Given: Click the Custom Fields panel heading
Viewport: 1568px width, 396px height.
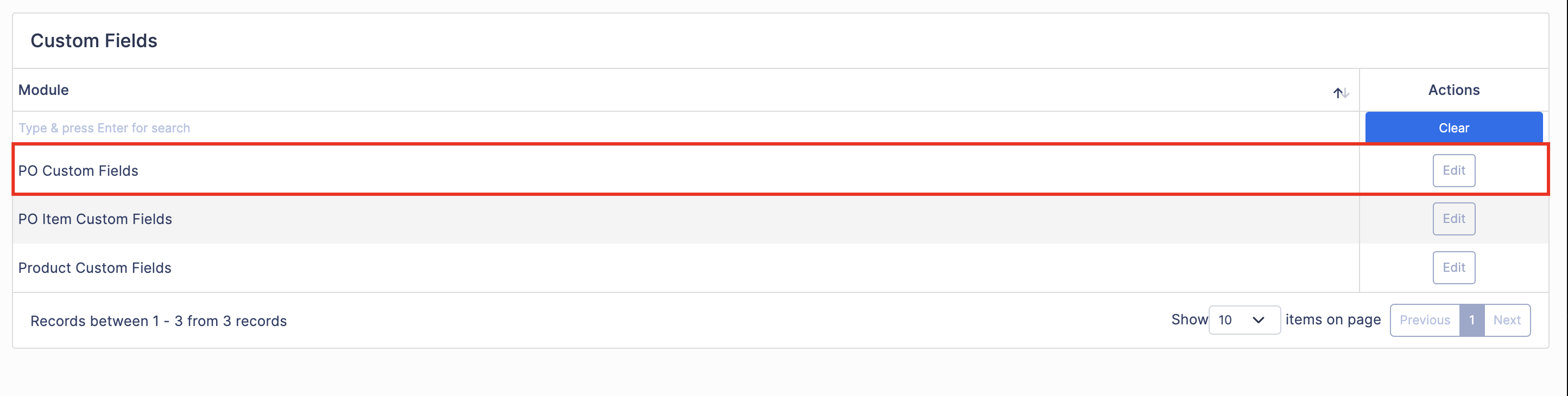Looking at the screenshot, I should pos(94,41).
